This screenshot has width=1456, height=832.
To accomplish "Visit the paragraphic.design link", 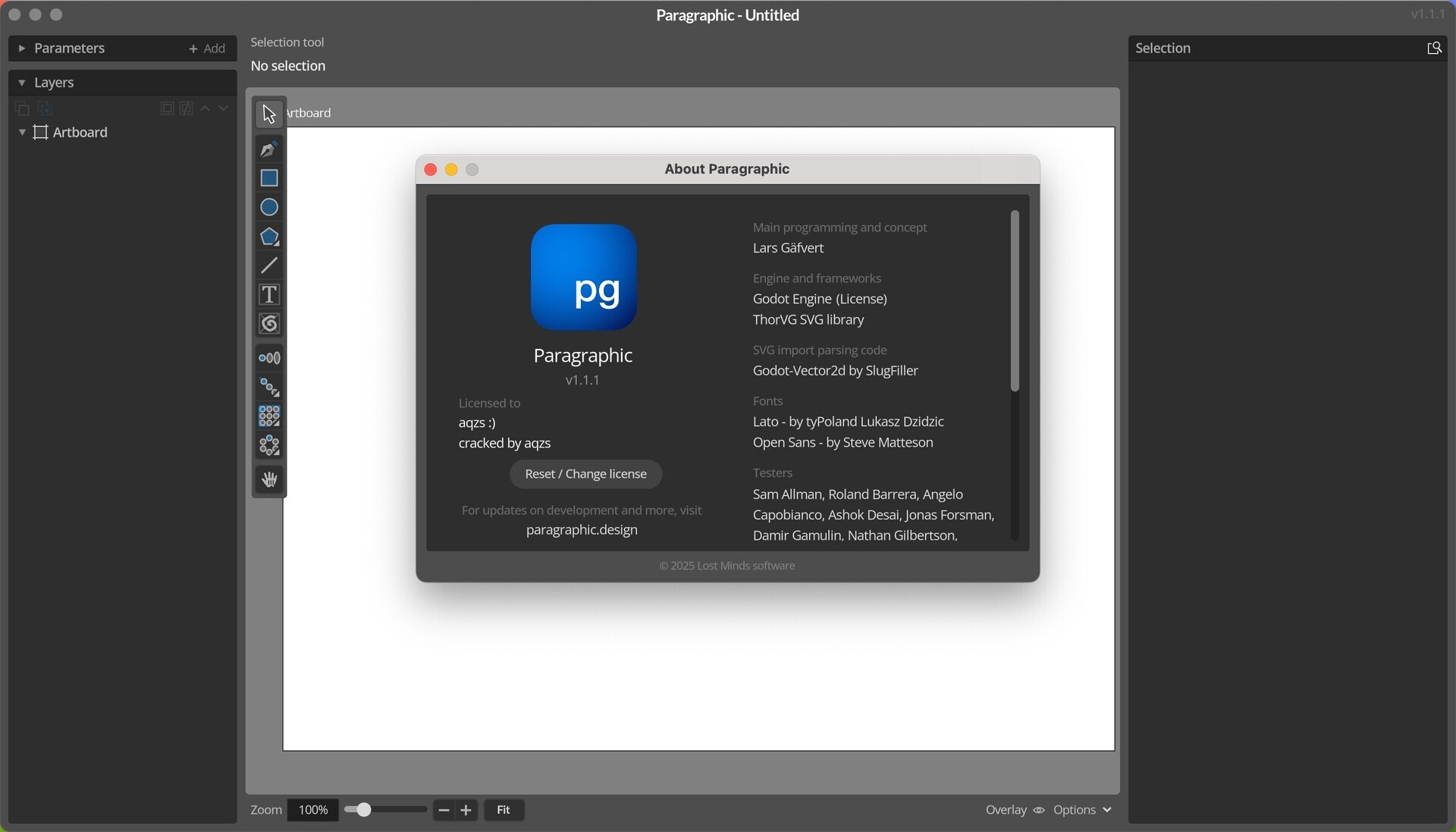I will click(582, 529).
